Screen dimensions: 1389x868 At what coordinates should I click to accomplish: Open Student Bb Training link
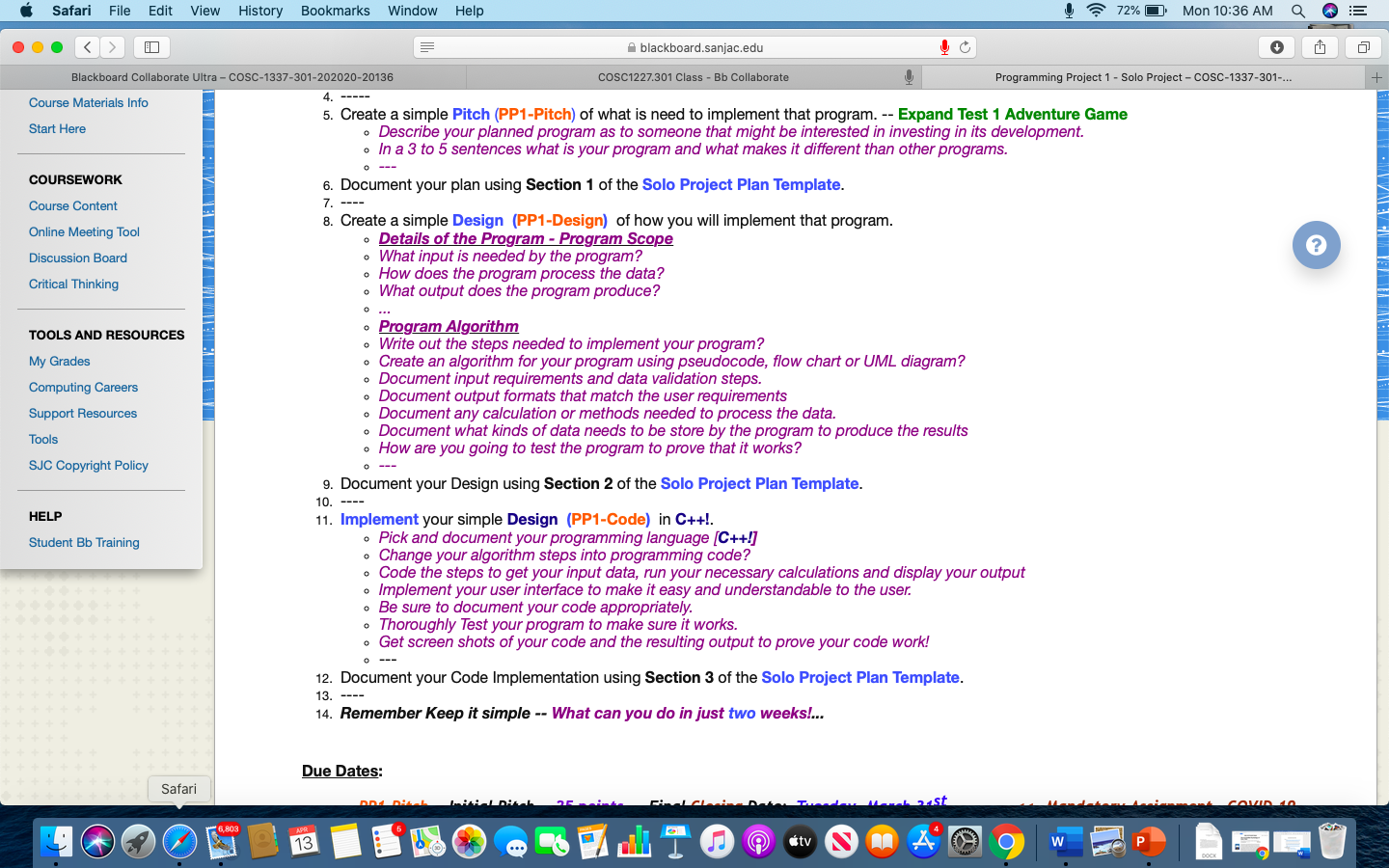click(84, 542)
